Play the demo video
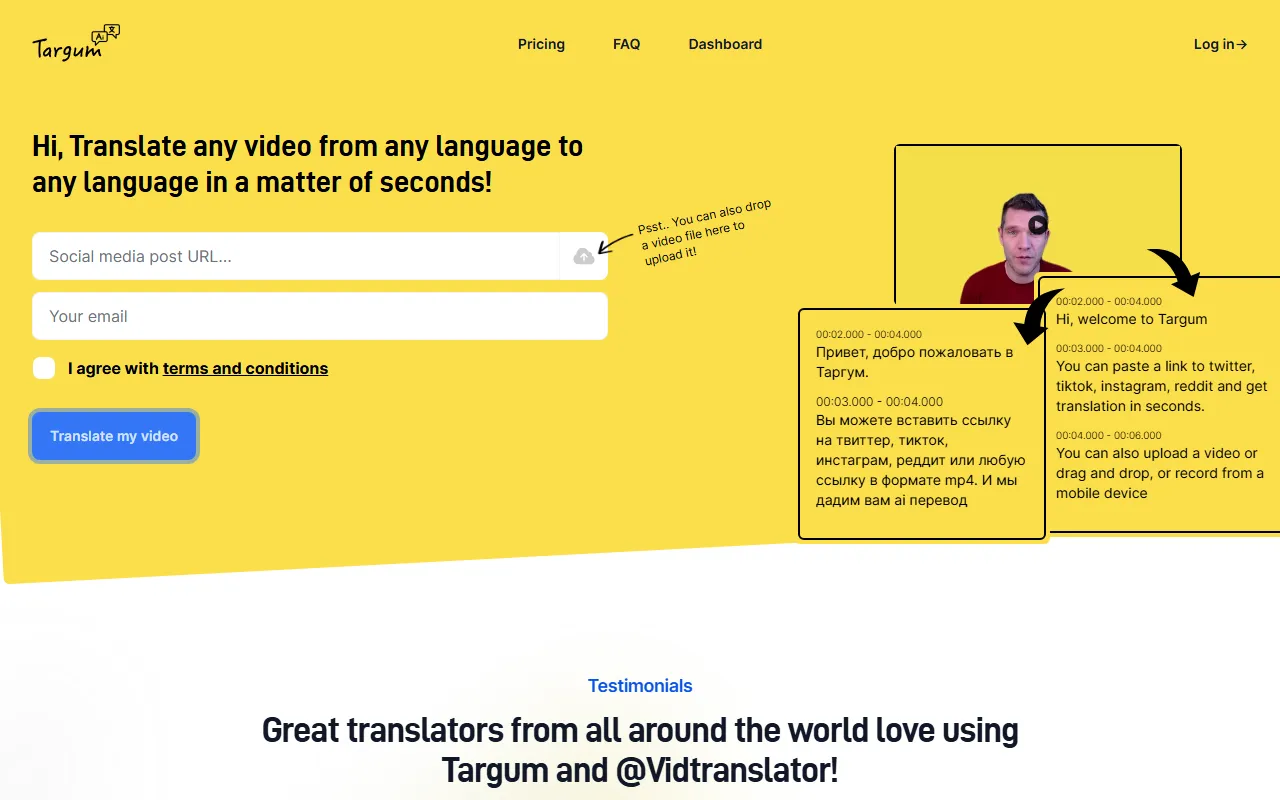Screen dimensions: 1280x800 point(1038,225)
